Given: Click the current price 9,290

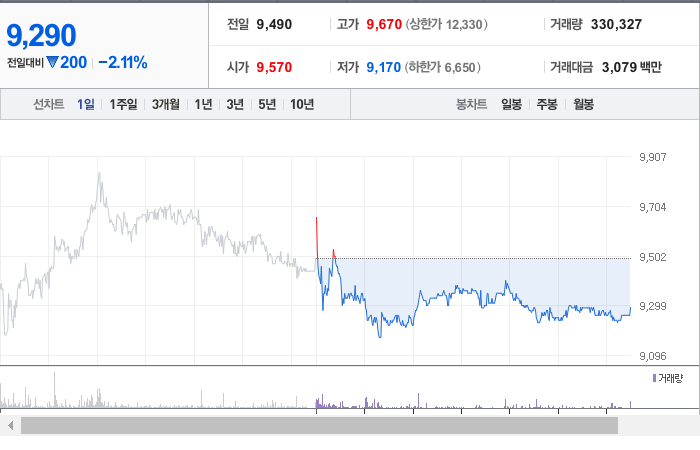Looking at the screenshot, I should click(x=41, y=35).
